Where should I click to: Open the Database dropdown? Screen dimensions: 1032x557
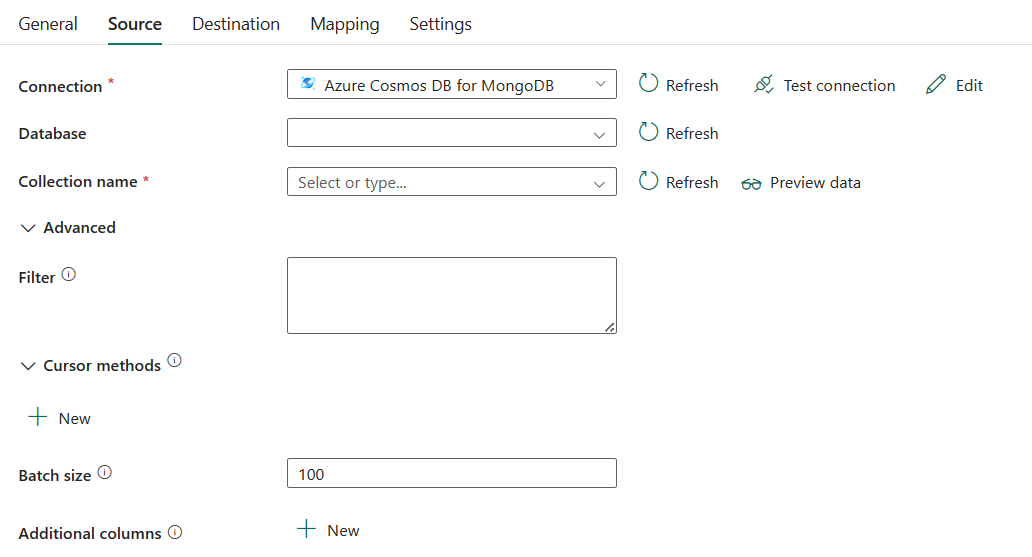[x=452, y=133]
